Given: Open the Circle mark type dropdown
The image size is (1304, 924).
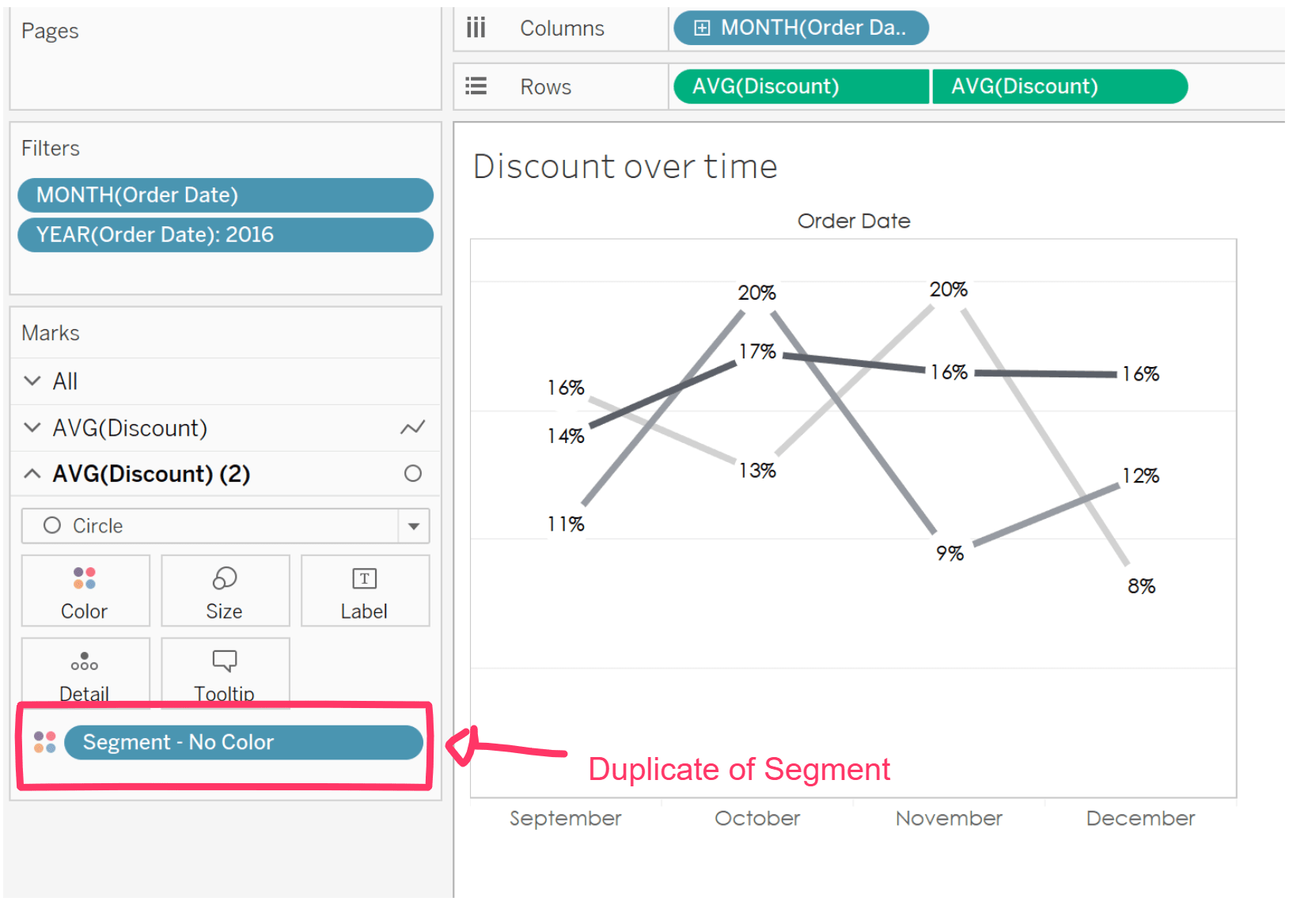Looking at the screenshot, I should coord(414,525).
